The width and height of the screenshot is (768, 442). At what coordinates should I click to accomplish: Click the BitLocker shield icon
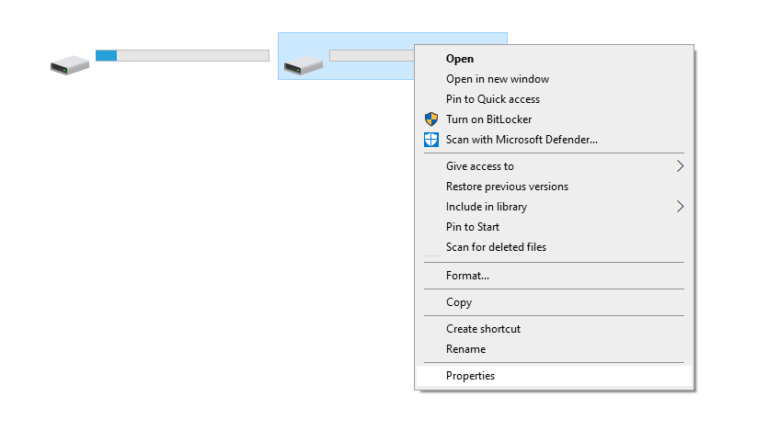[431, 119]
